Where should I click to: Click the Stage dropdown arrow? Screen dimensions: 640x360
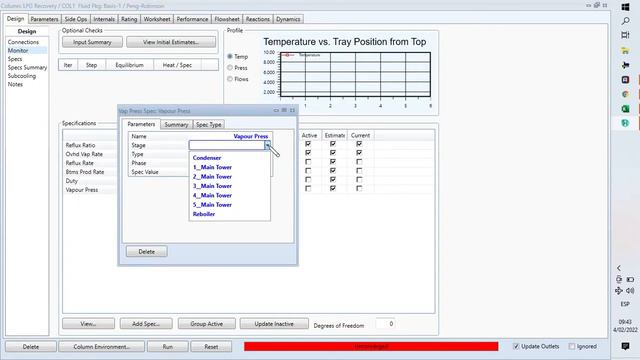[267, 145]
